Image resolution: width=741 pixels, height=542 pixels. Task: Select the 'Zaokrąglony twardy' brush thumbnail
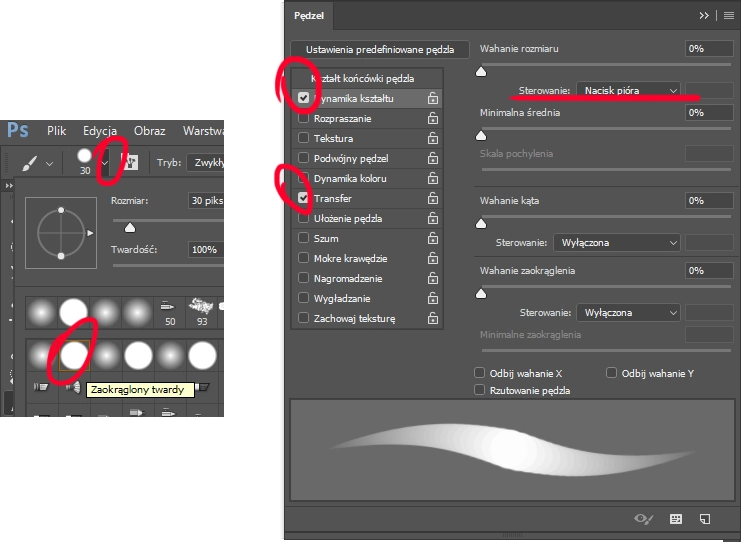pyautogui.click(x=73, y=354)
